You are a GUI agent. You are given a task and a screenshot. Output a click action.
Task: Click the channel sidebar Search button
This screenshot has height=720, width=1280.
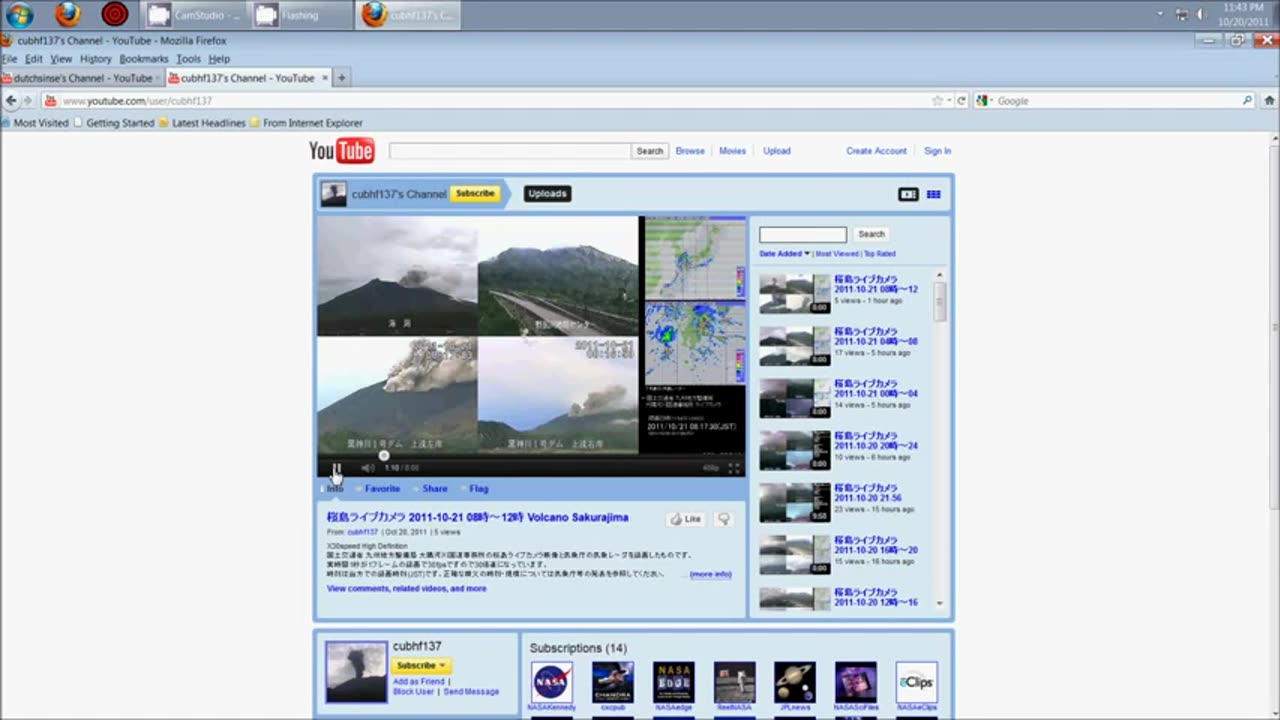(x=871, y=235)
